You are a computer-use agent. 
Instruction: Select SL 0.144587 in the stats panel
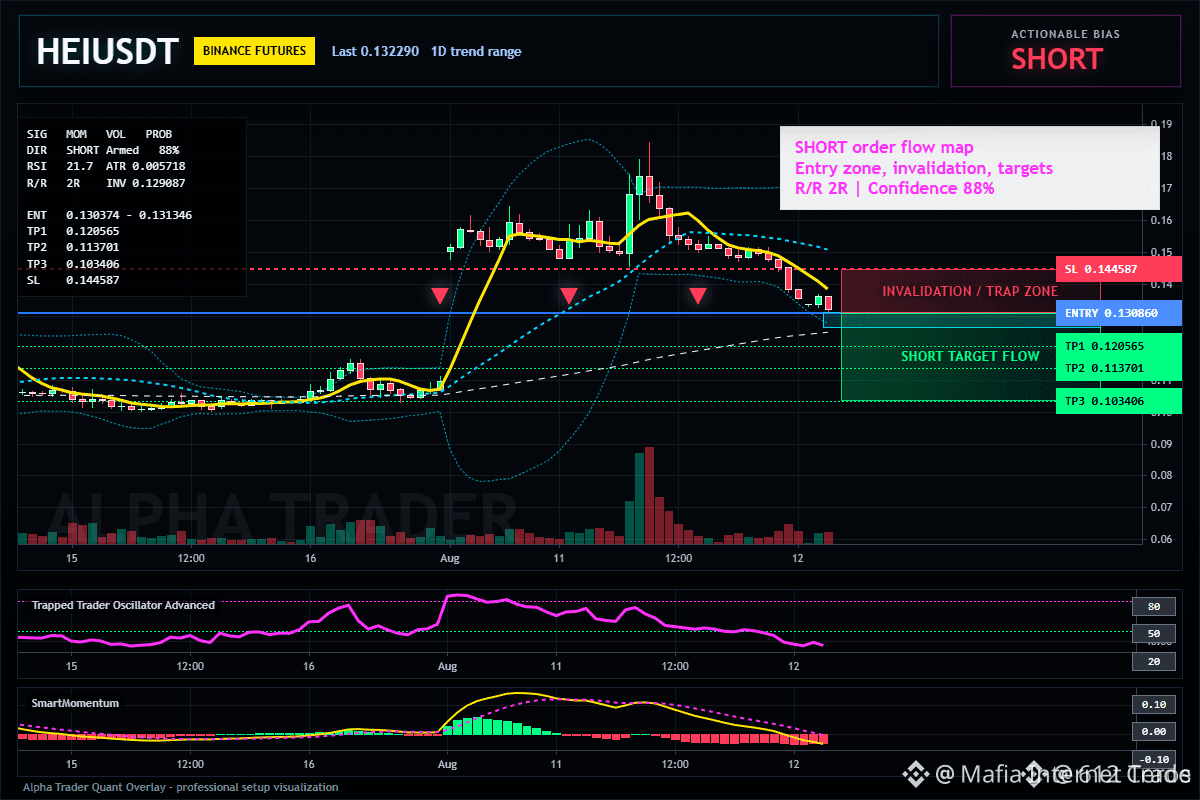click(73, 279)
